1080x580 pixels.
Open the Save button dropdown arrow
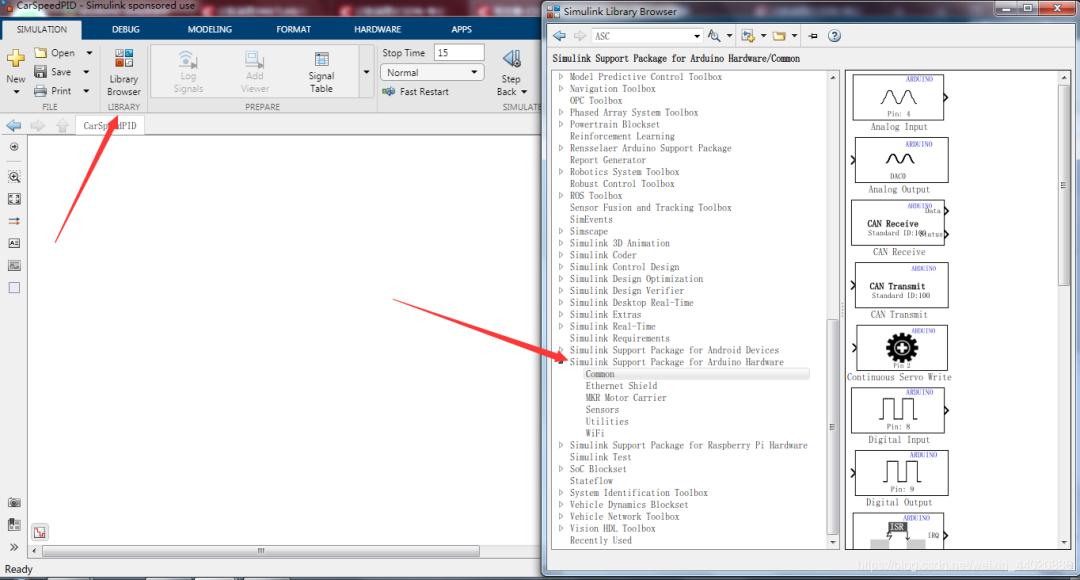pyautogui.click(x=86, y=72)
